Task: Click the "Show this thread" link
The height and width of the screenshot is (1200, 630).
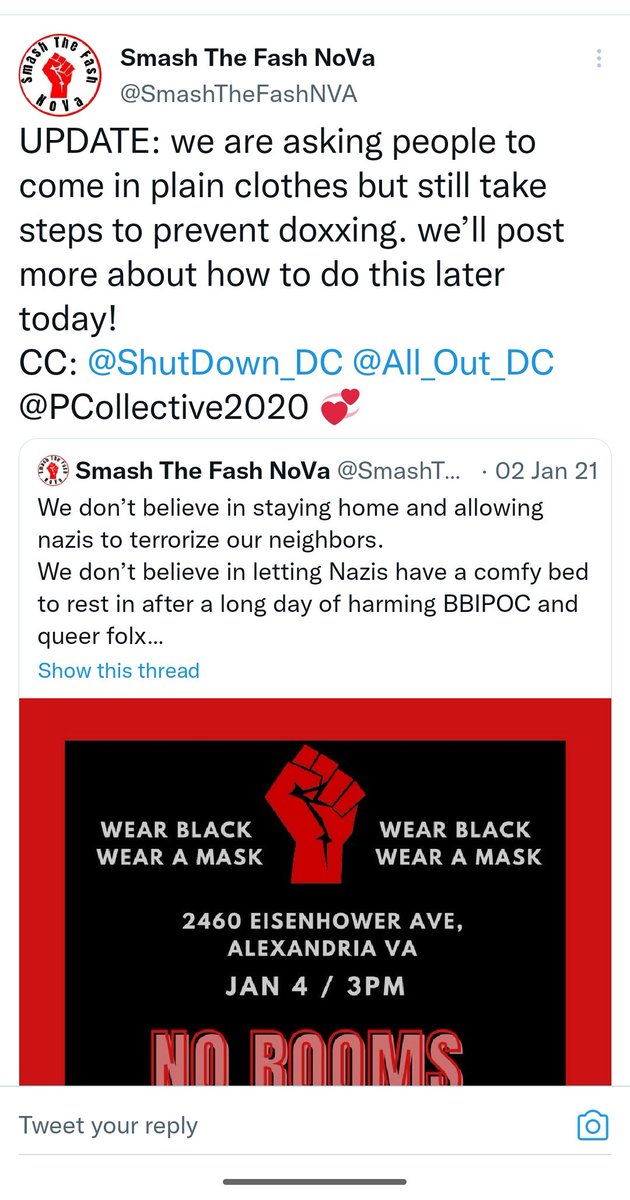Action: pyautogui.click(x=118, y=670)
